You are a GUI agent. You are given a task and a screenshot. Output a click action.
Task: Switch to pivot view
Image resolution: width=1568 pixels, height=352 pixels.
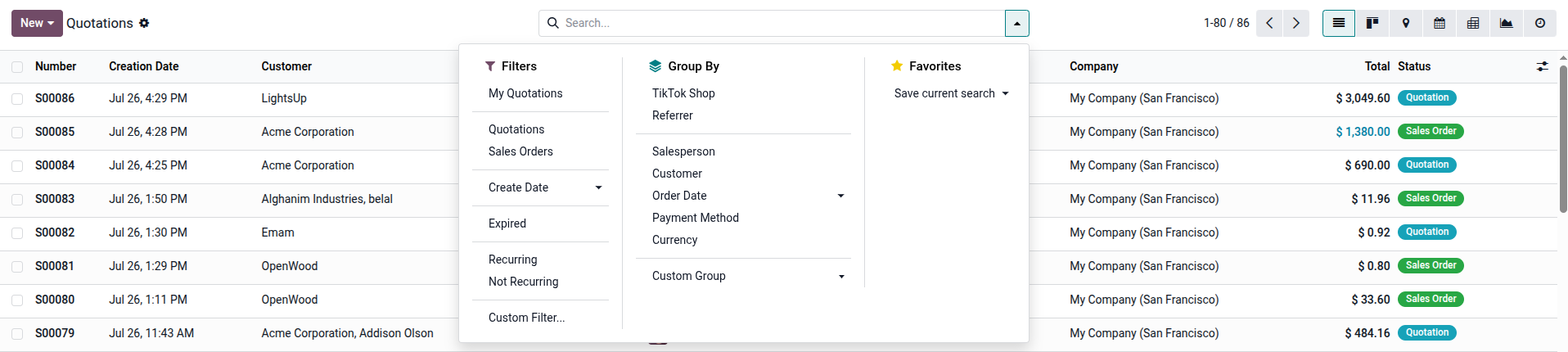(x=1473, y=23)
